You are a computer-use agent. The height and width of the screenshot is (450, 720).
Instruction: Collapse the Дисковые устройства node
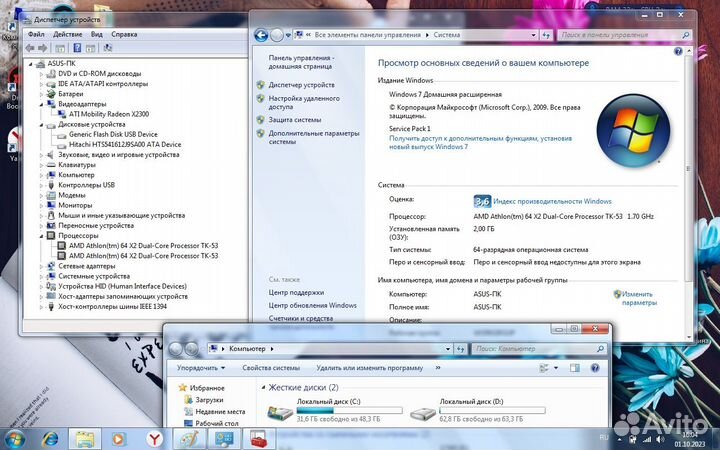tap(41, 124)
